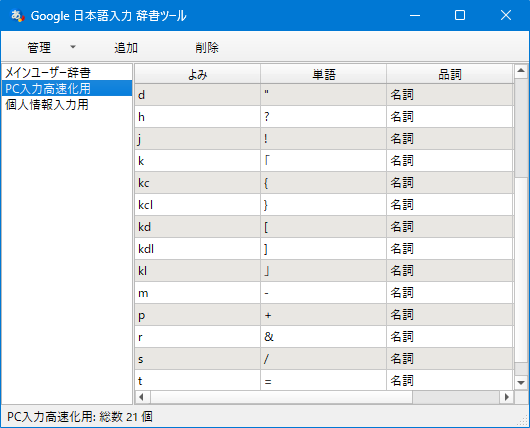
Task: Click the 品詞 cell in the m row
Action: [x=450, y=292]
